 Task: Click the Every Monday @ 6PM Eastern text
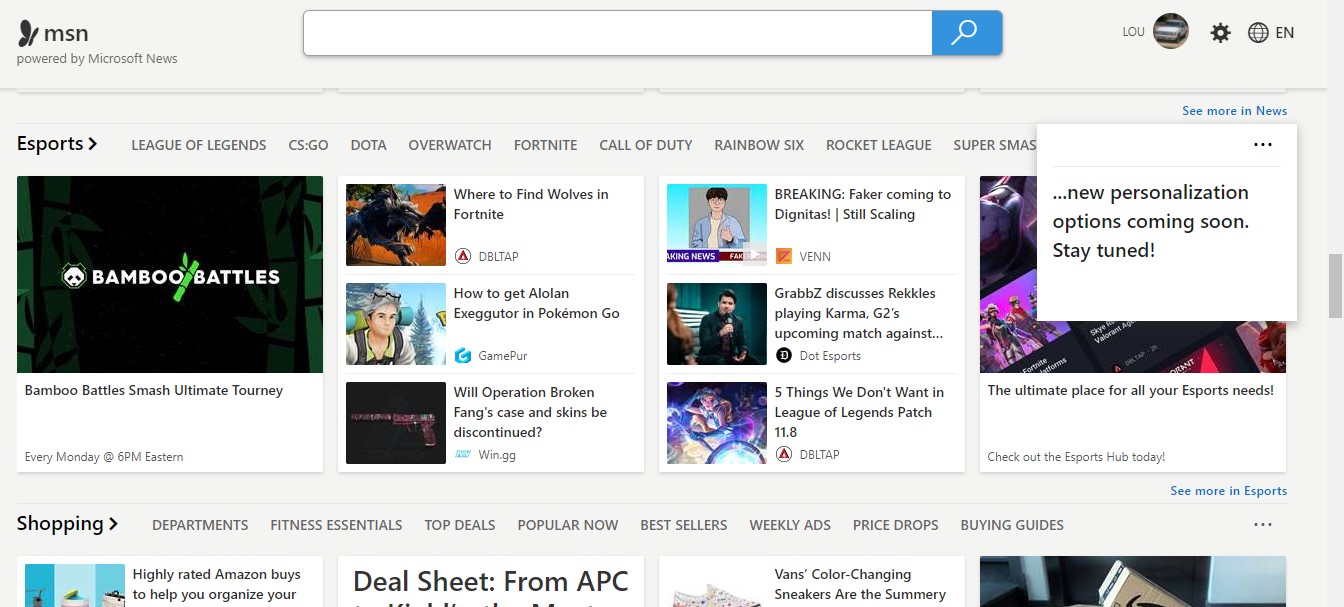point(104,457)
